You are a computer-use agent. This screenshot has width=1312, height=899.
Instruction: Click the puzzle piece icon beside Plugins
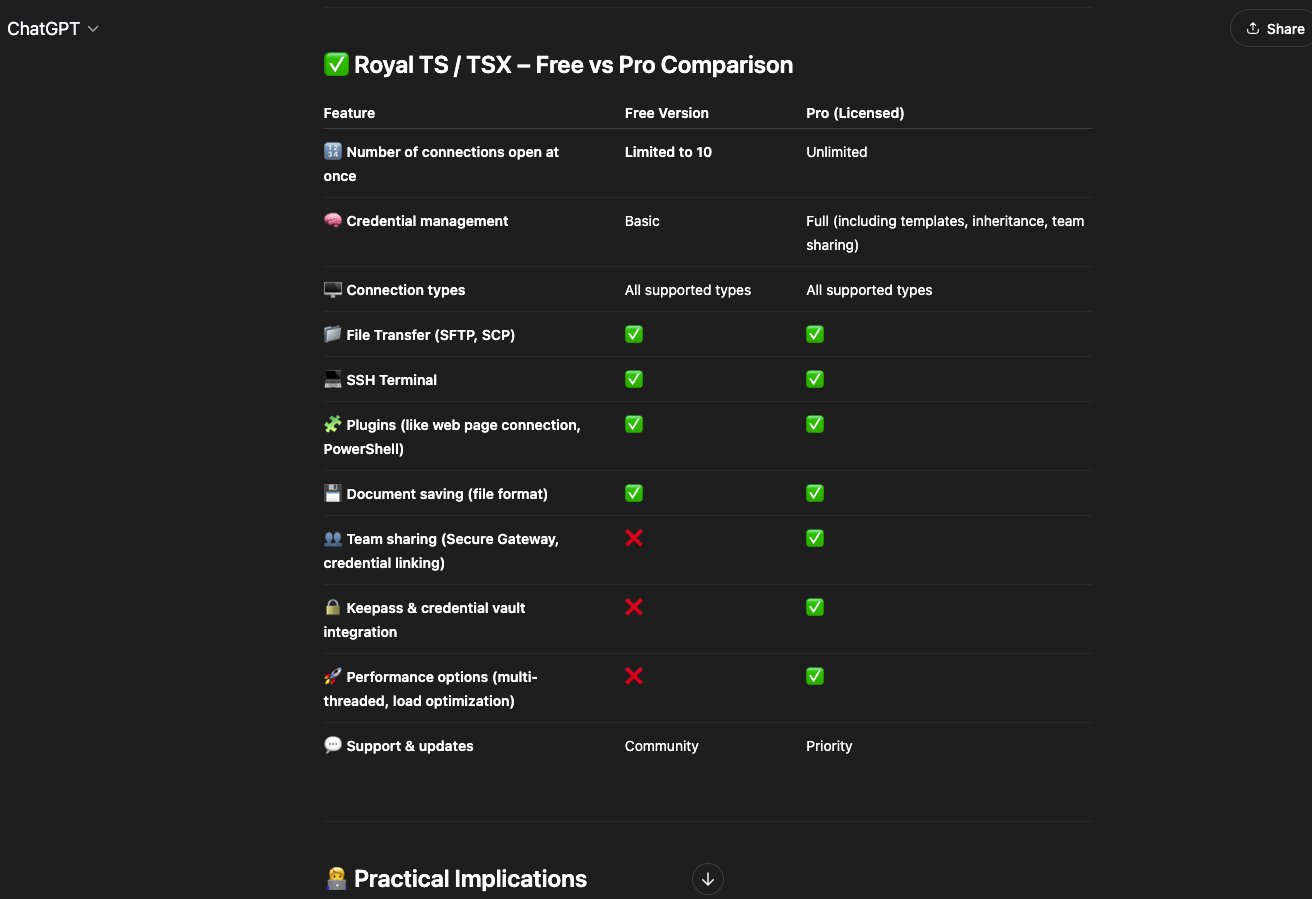333,425
